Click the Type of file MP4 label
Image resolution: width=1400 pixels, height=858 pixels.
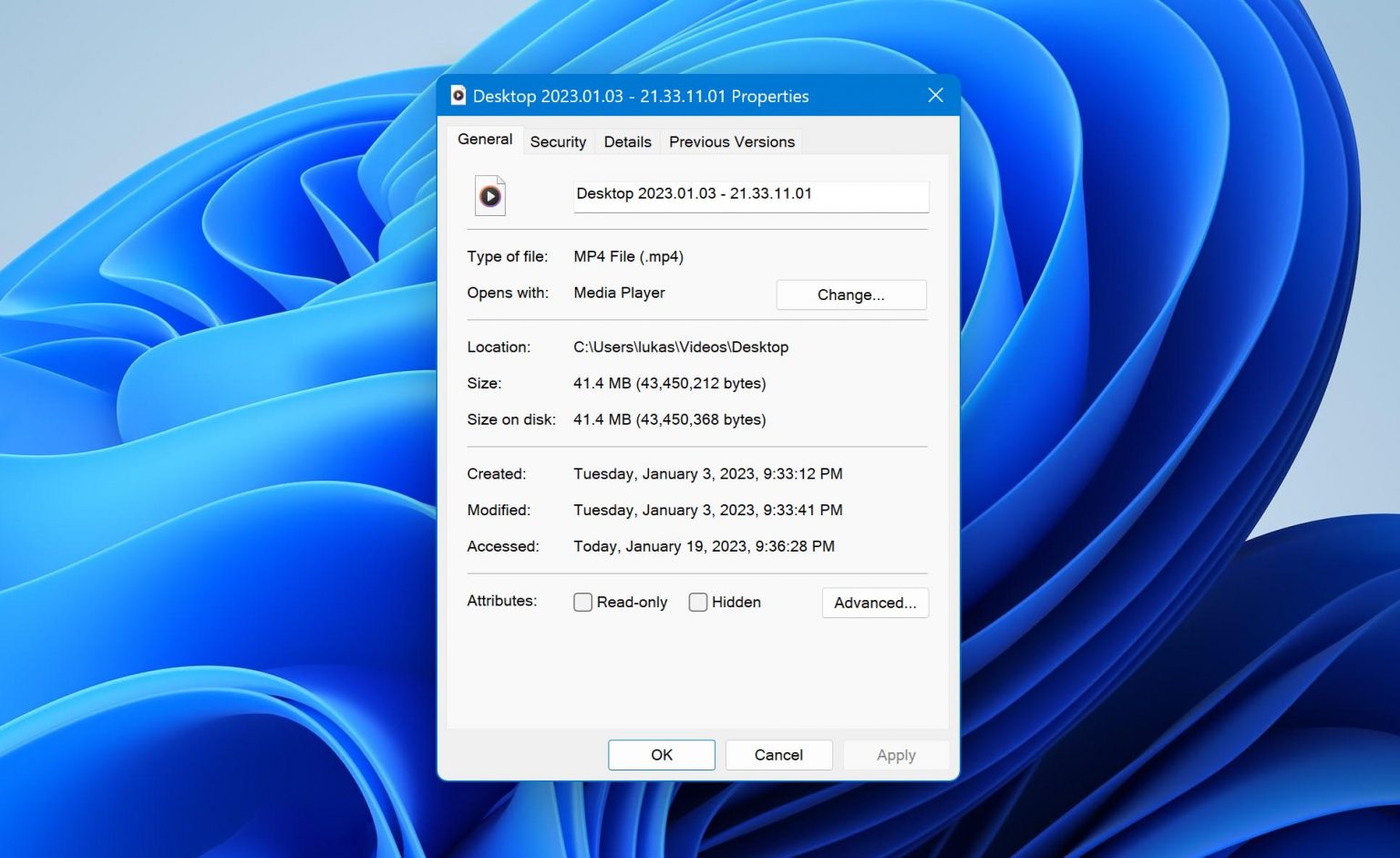628,256
